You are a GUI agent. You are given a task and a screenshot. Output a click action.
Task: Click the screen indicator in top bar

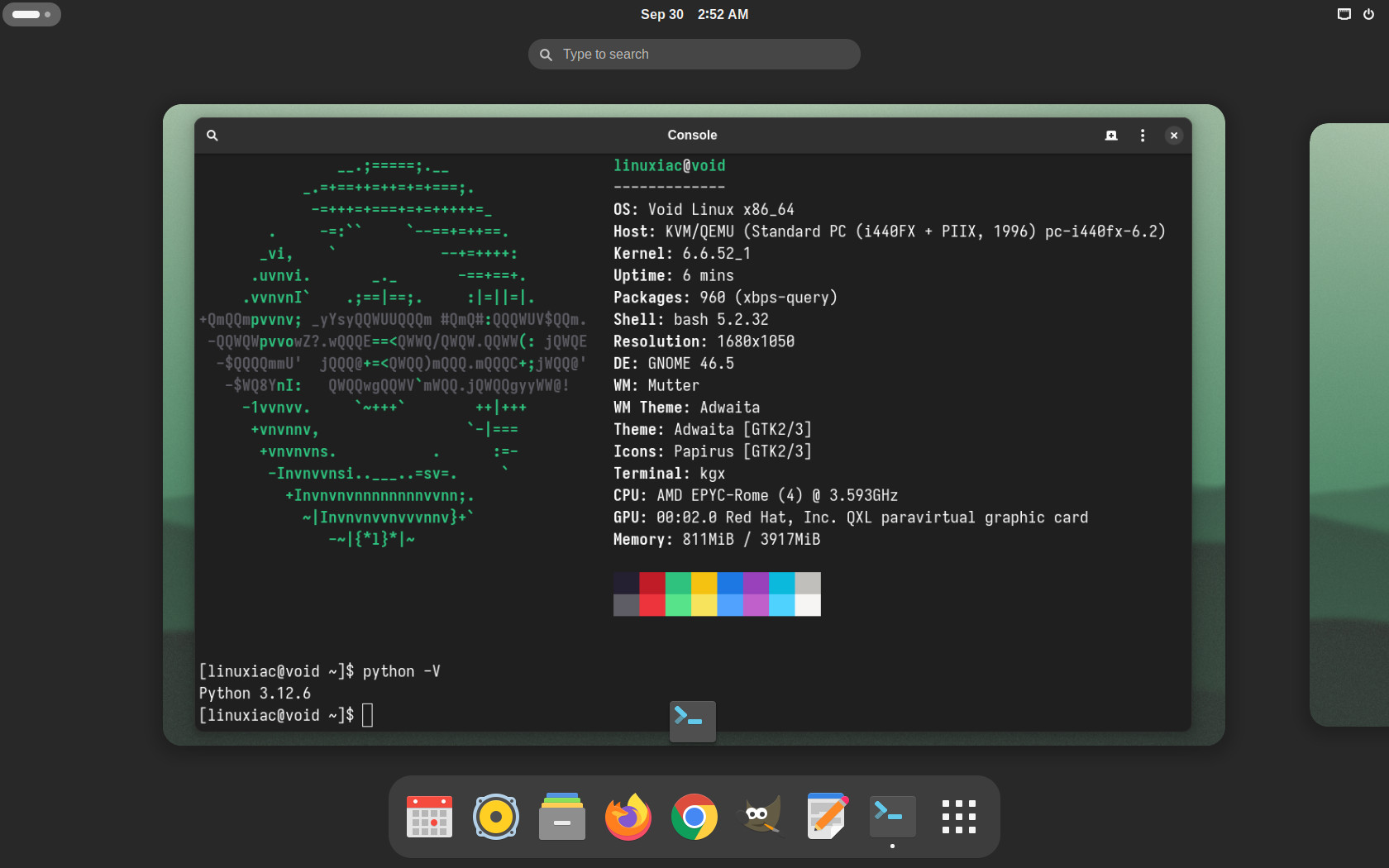1344,14
